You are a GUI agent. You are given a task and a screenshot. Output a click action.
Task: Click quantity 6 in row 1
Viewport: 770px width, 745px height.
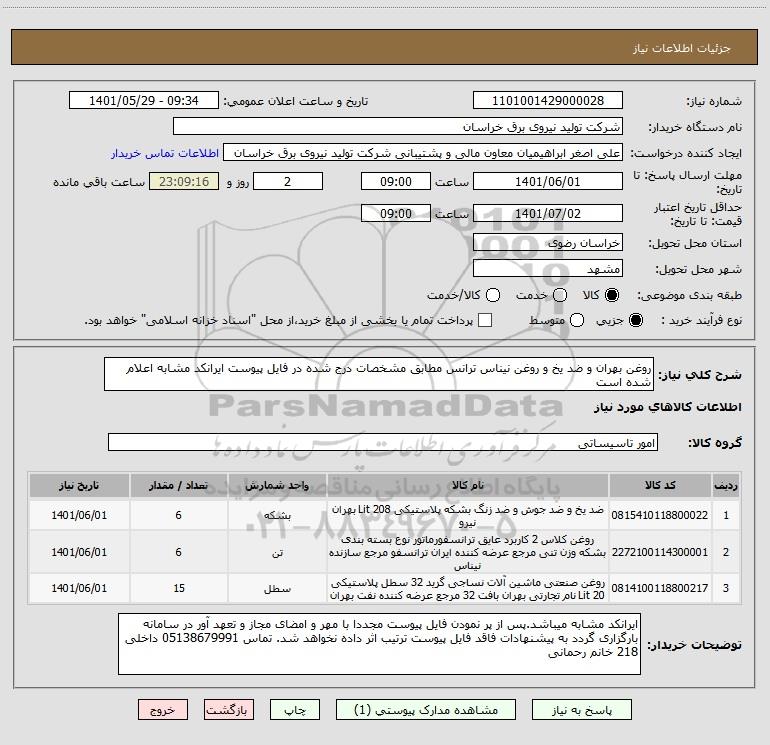click(x=178, y=515)
